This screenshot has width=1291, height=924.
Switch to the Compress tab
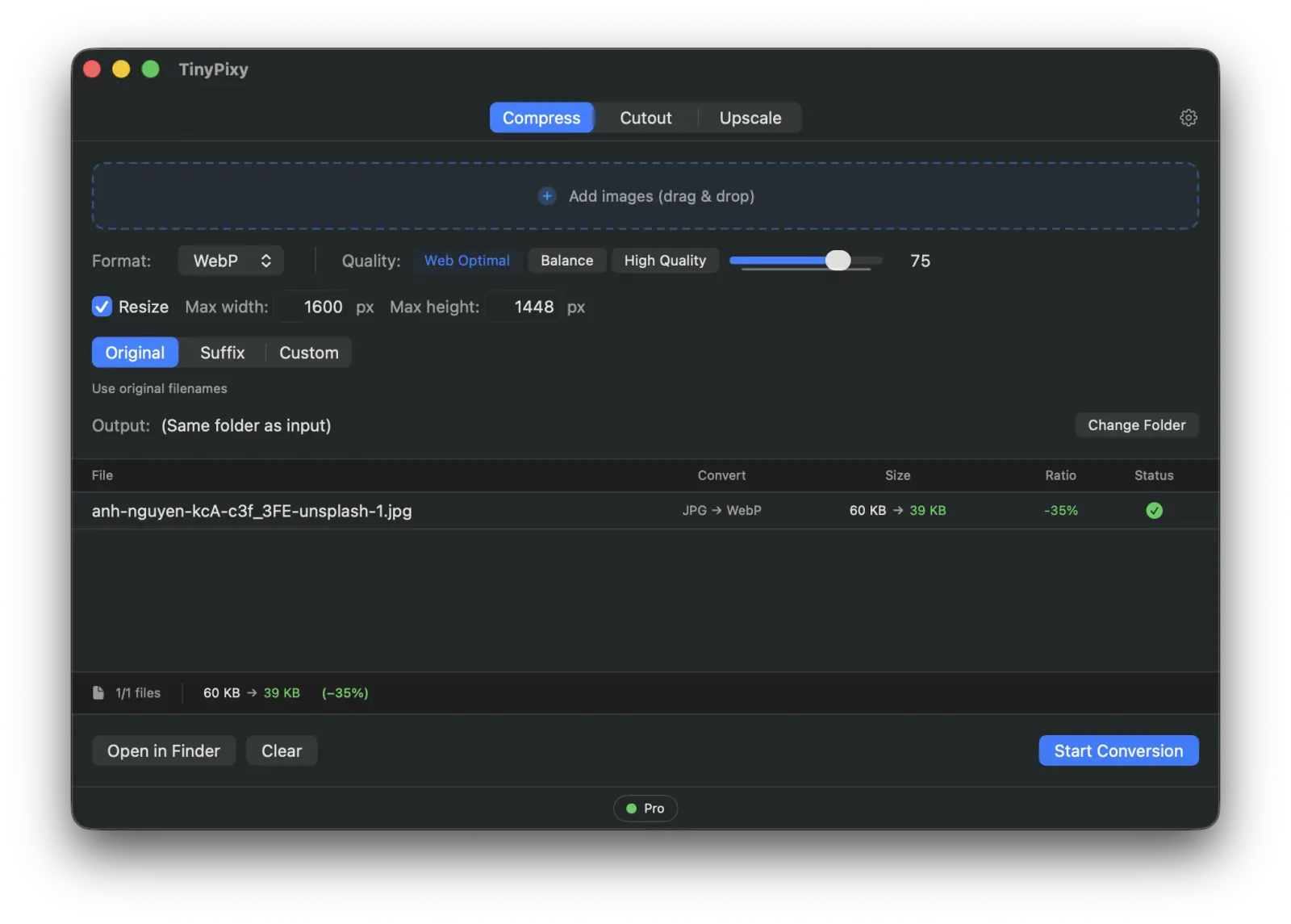[x=541, y=118]
